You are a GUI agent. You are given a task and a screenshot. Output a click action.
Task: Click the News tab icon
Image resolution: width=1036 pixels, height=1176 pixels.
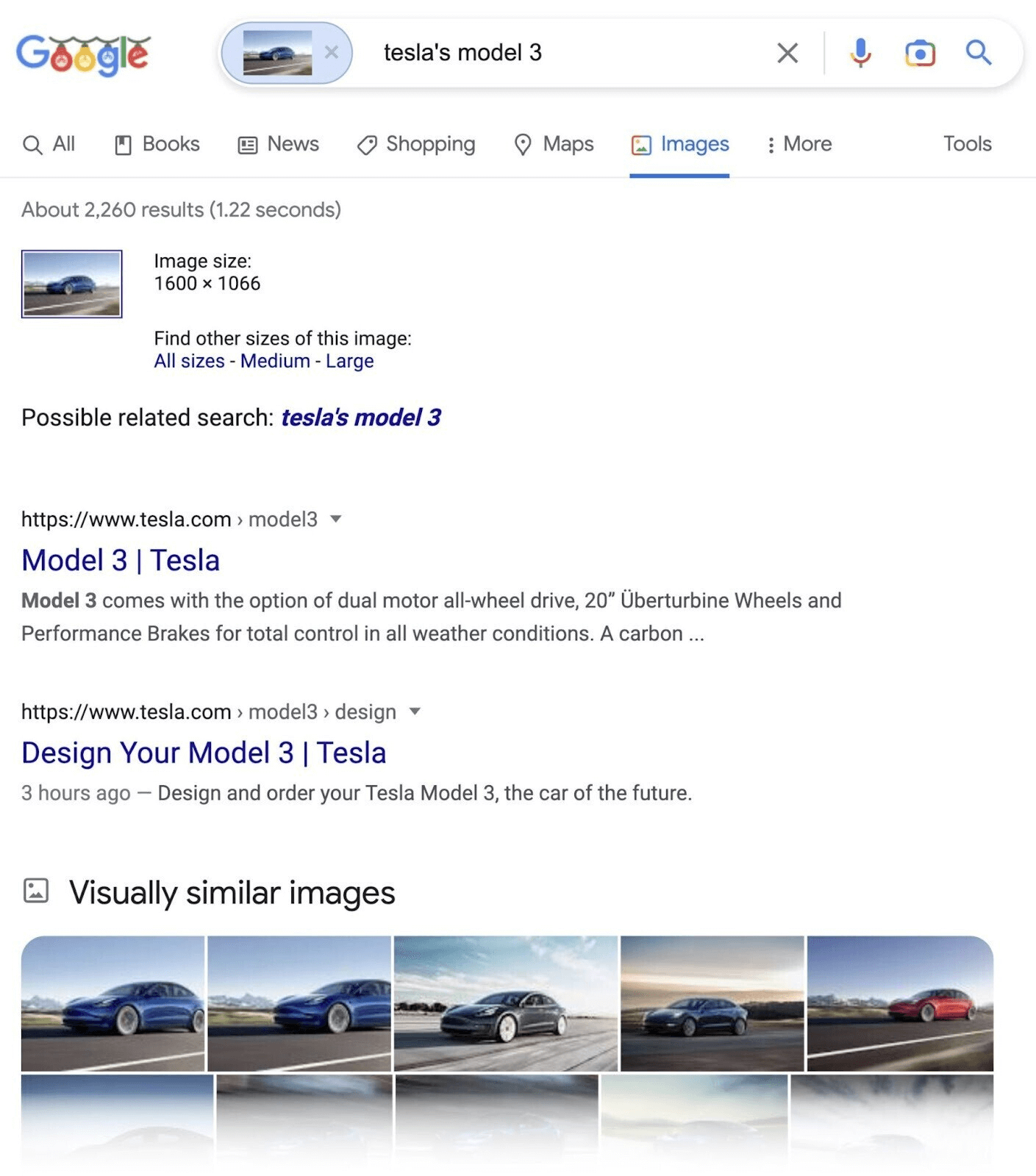pyautogui.click(x=247, y=144)
